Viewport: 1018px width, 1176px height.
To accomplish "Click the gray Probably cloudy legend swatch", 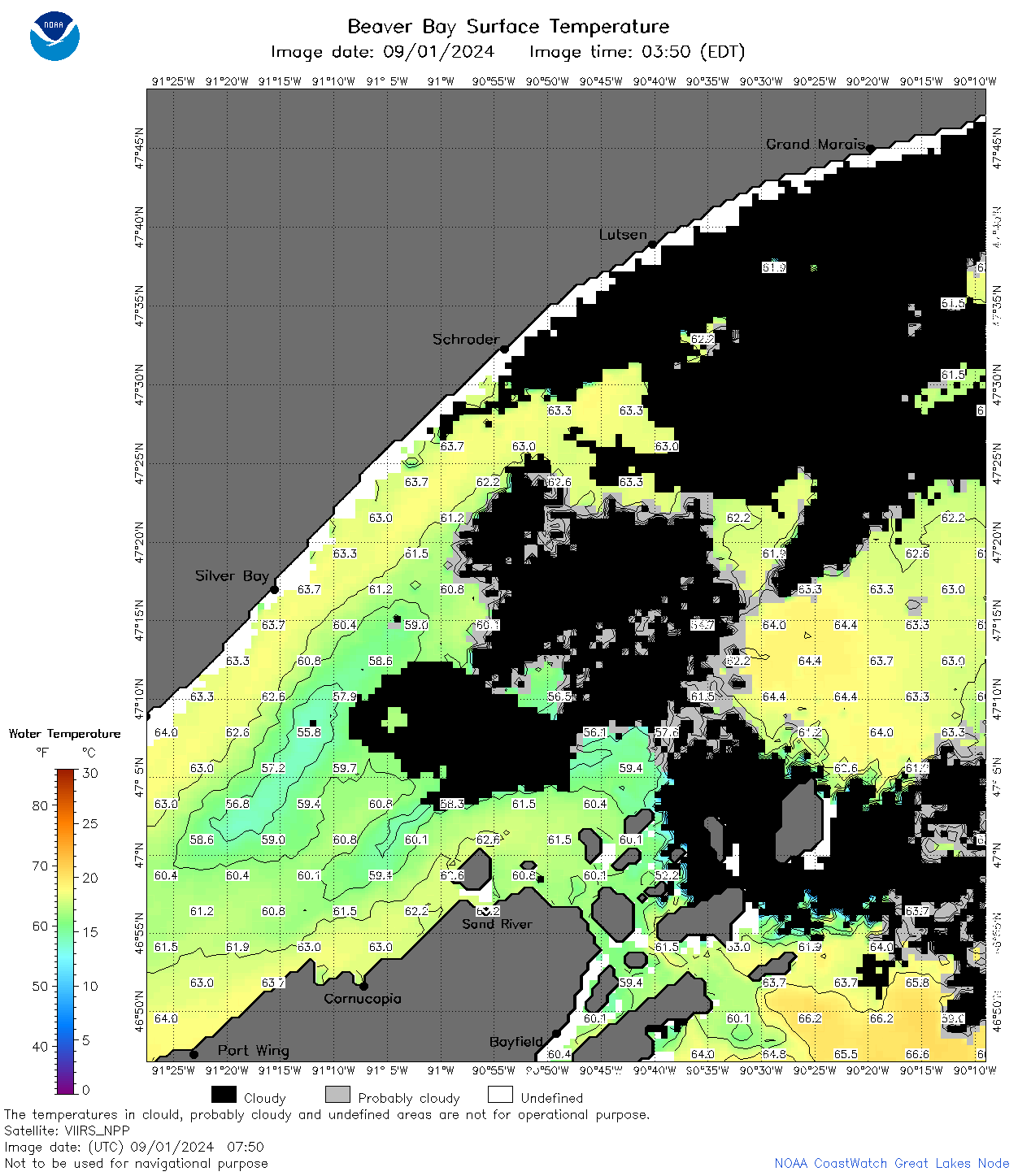I will tap(337, 1095).
